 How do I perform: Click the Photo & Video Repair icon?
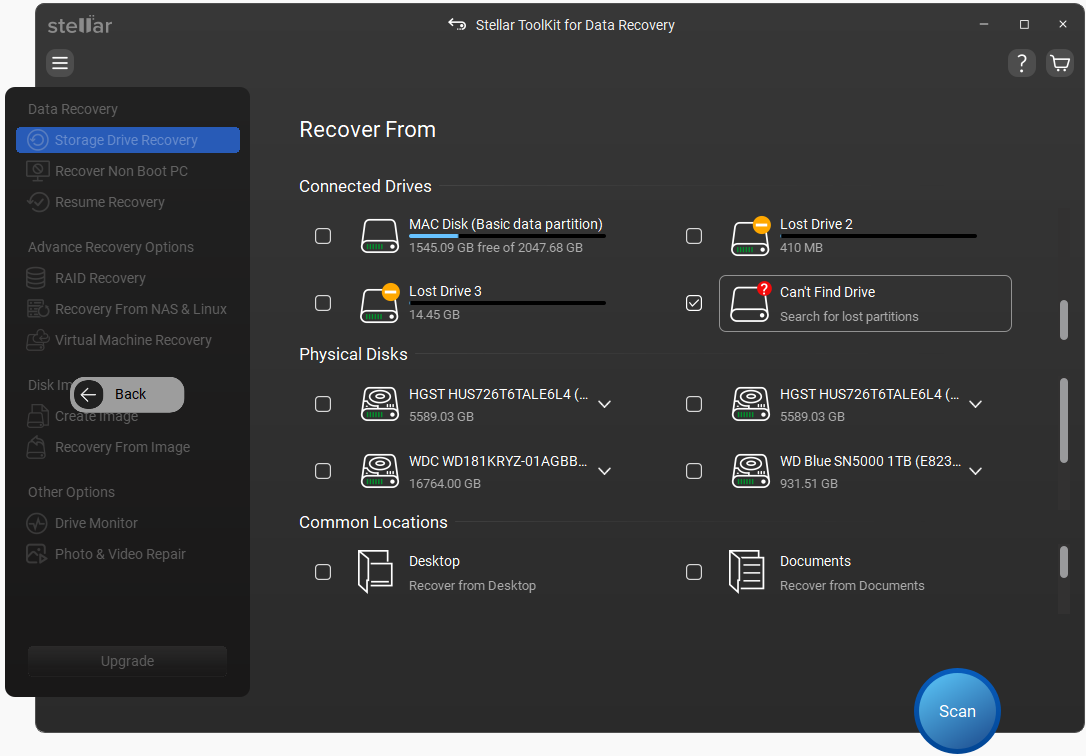pos(36,554)
